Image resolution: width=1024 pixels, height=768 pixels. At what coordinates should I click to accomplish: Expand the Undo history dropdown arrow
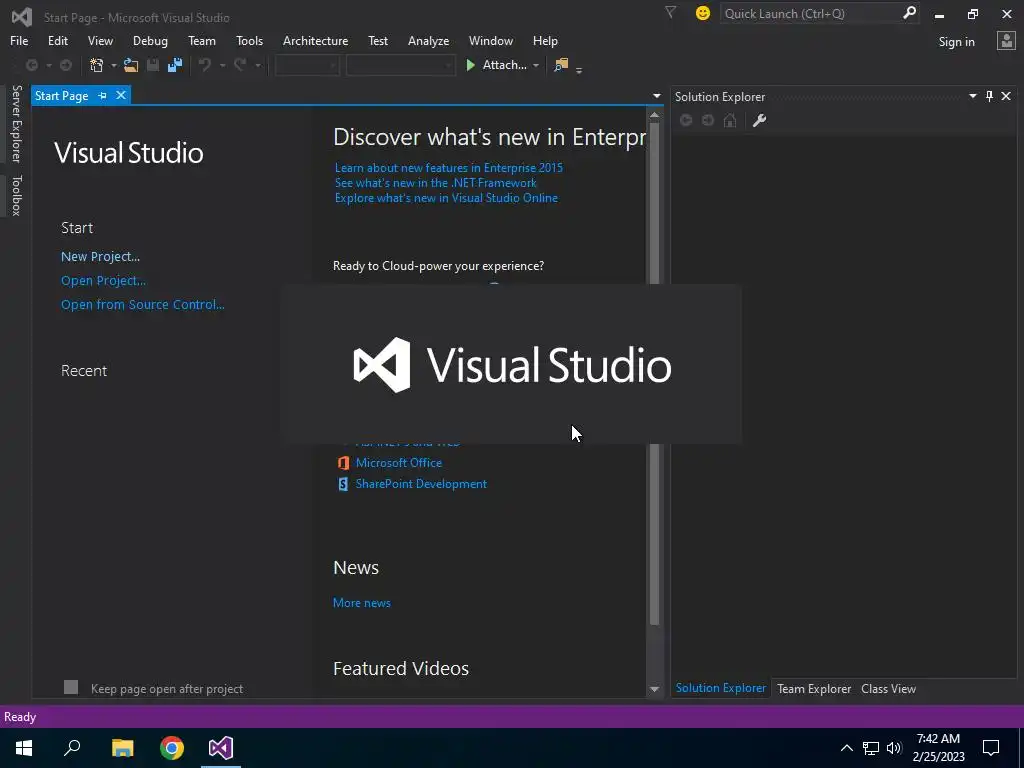pyautogui.click(x=222, y=65)
